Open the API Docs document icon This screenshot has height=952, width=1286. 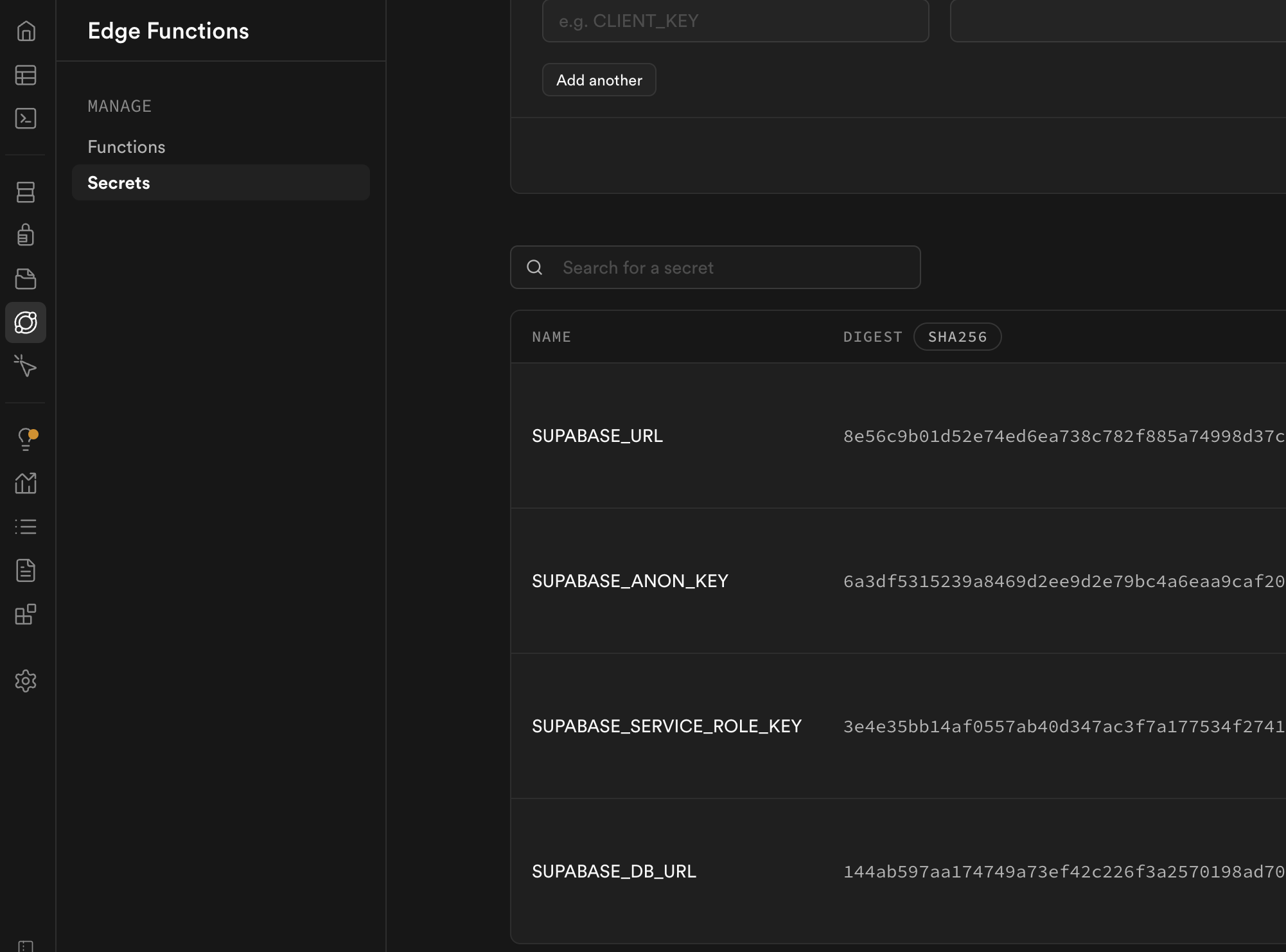[x=26, y=570]
